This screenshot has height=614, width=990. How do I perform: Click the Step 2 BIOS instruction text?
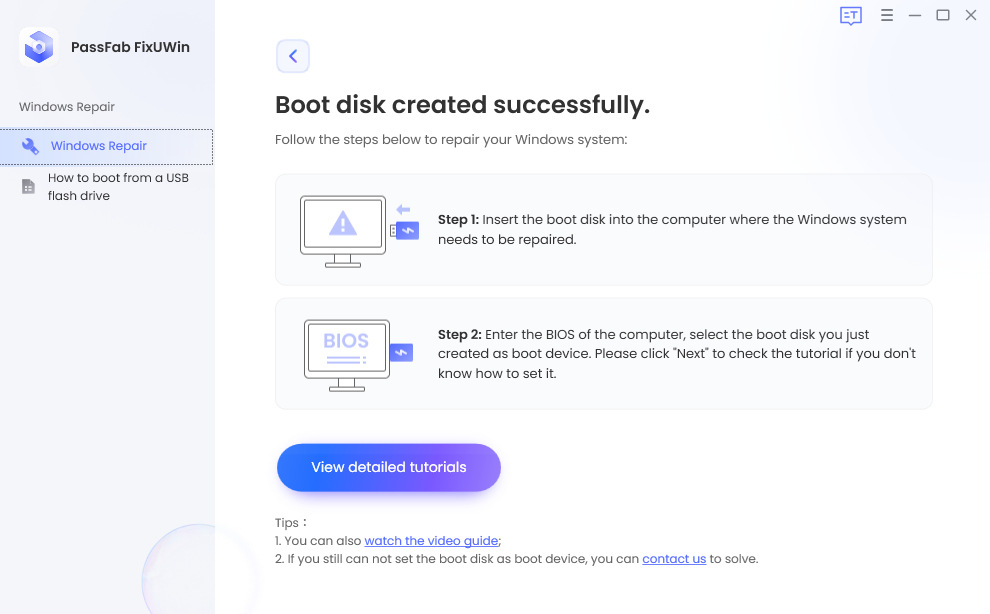pos(677,354)
